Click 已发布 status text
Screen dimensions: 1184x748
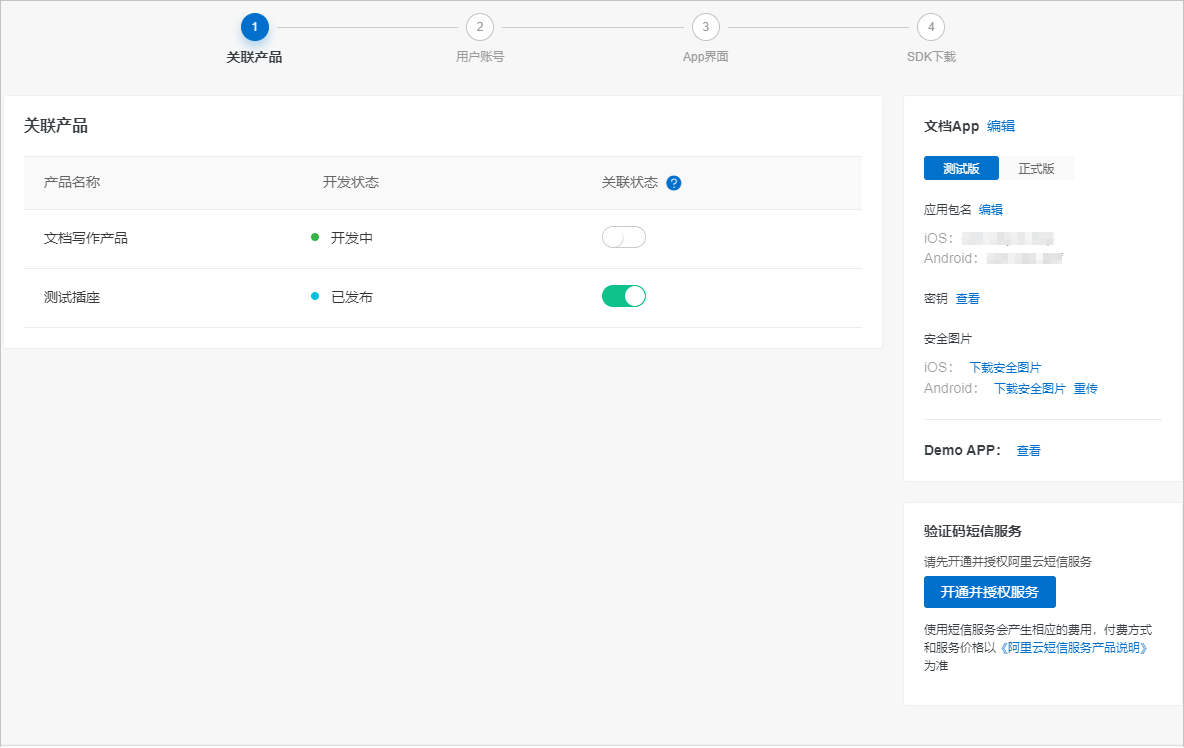[x=352, y=297]
